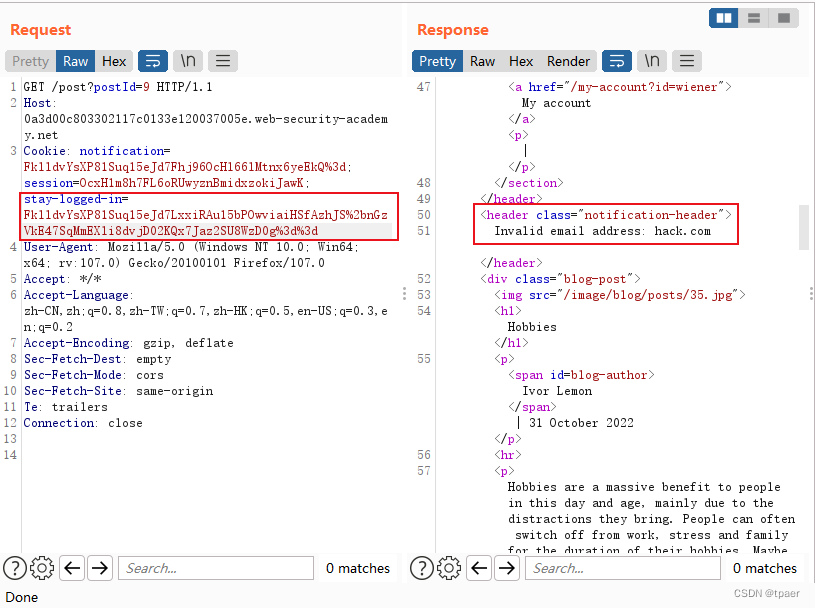Open the Response Render tab
Viewport: 815px width, 608px height.
coord(568,61)
